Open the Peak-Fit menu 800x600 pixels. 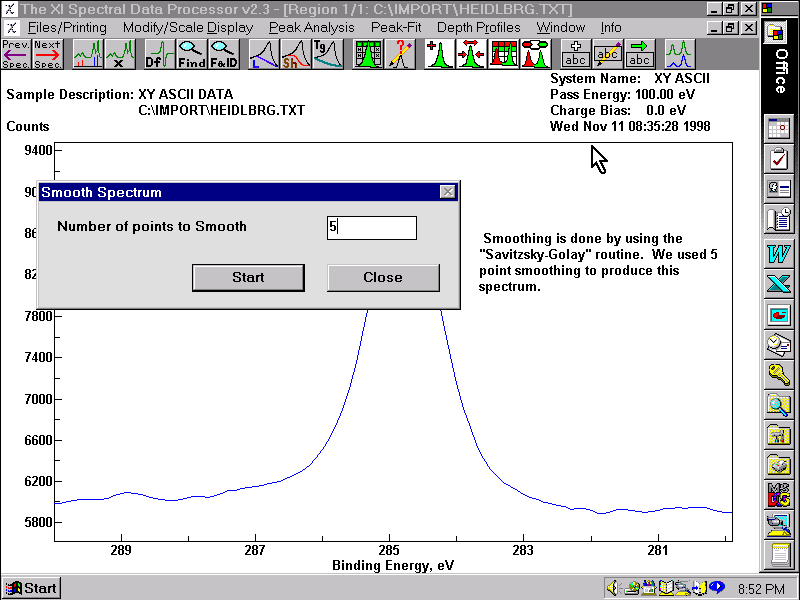(x=395, y=27)
